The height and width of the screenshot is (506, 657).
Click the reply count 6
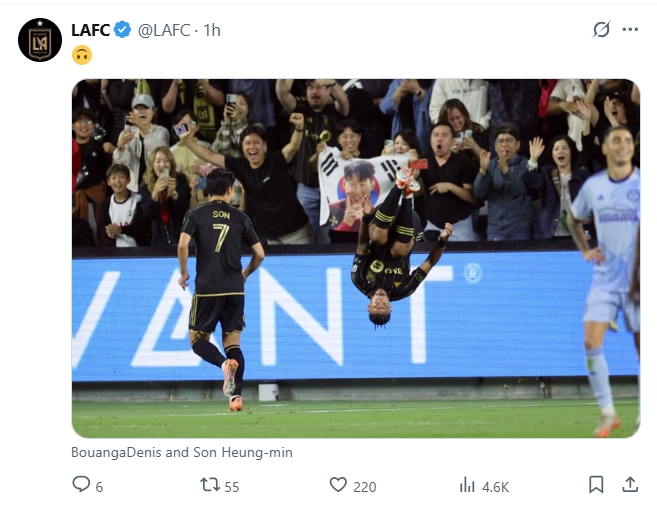tap(99, 487)
